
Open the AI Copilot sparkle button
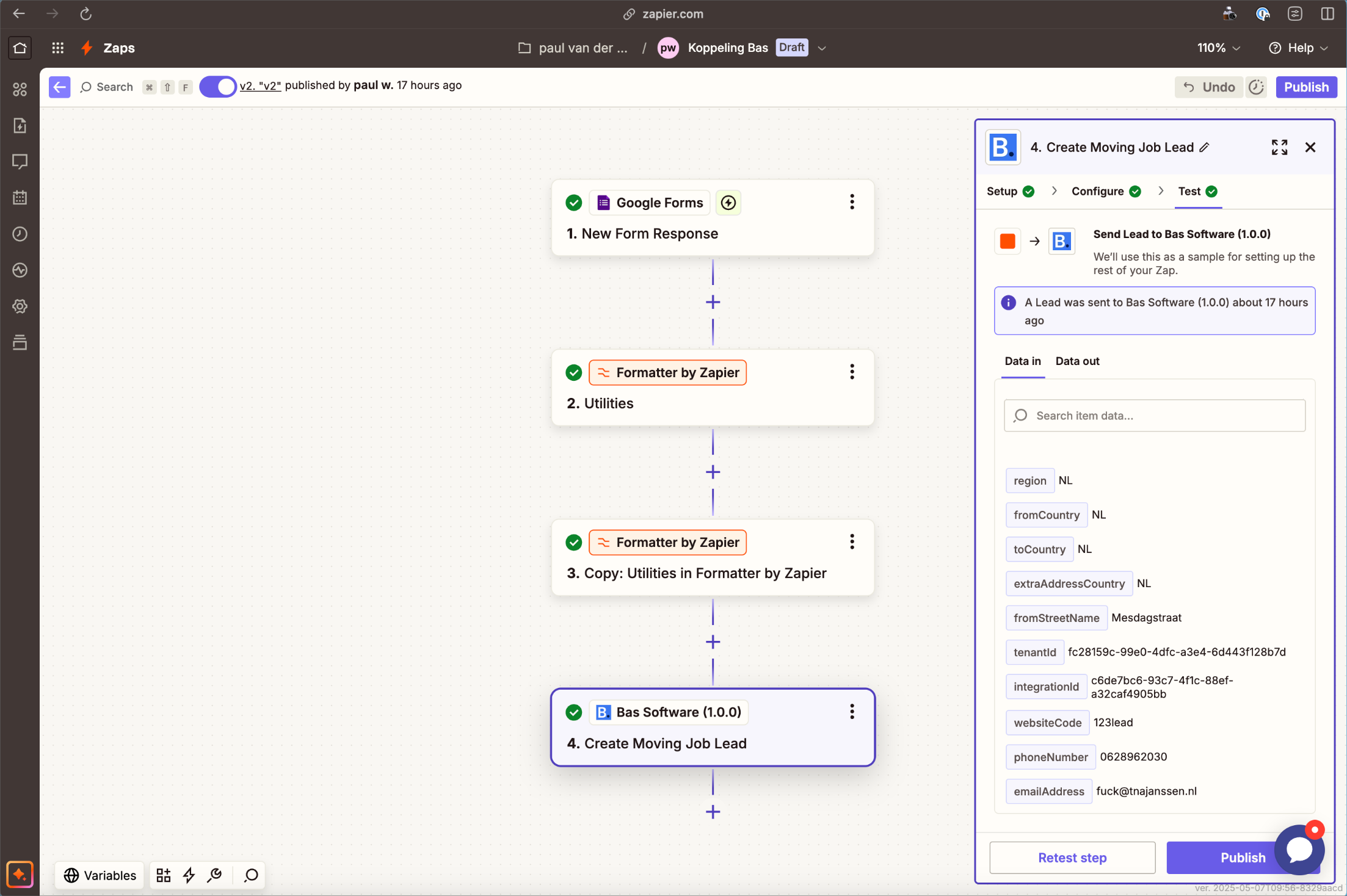pos(20,875)
